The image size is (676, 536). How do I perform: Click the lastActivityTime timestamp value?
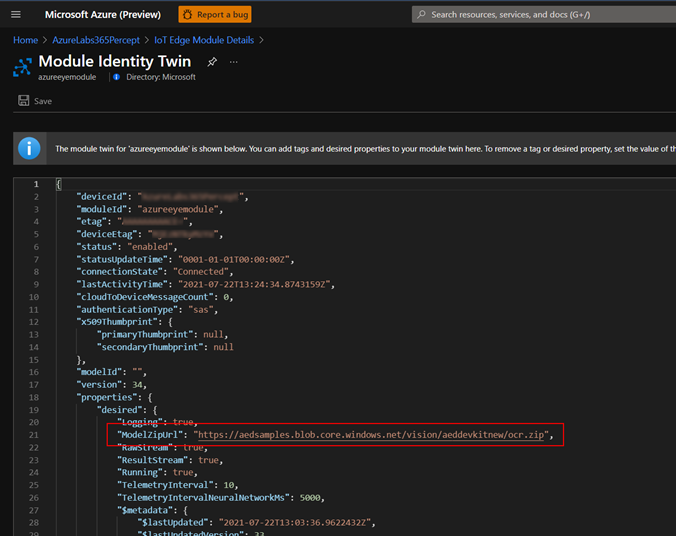(x=254, y=284)
